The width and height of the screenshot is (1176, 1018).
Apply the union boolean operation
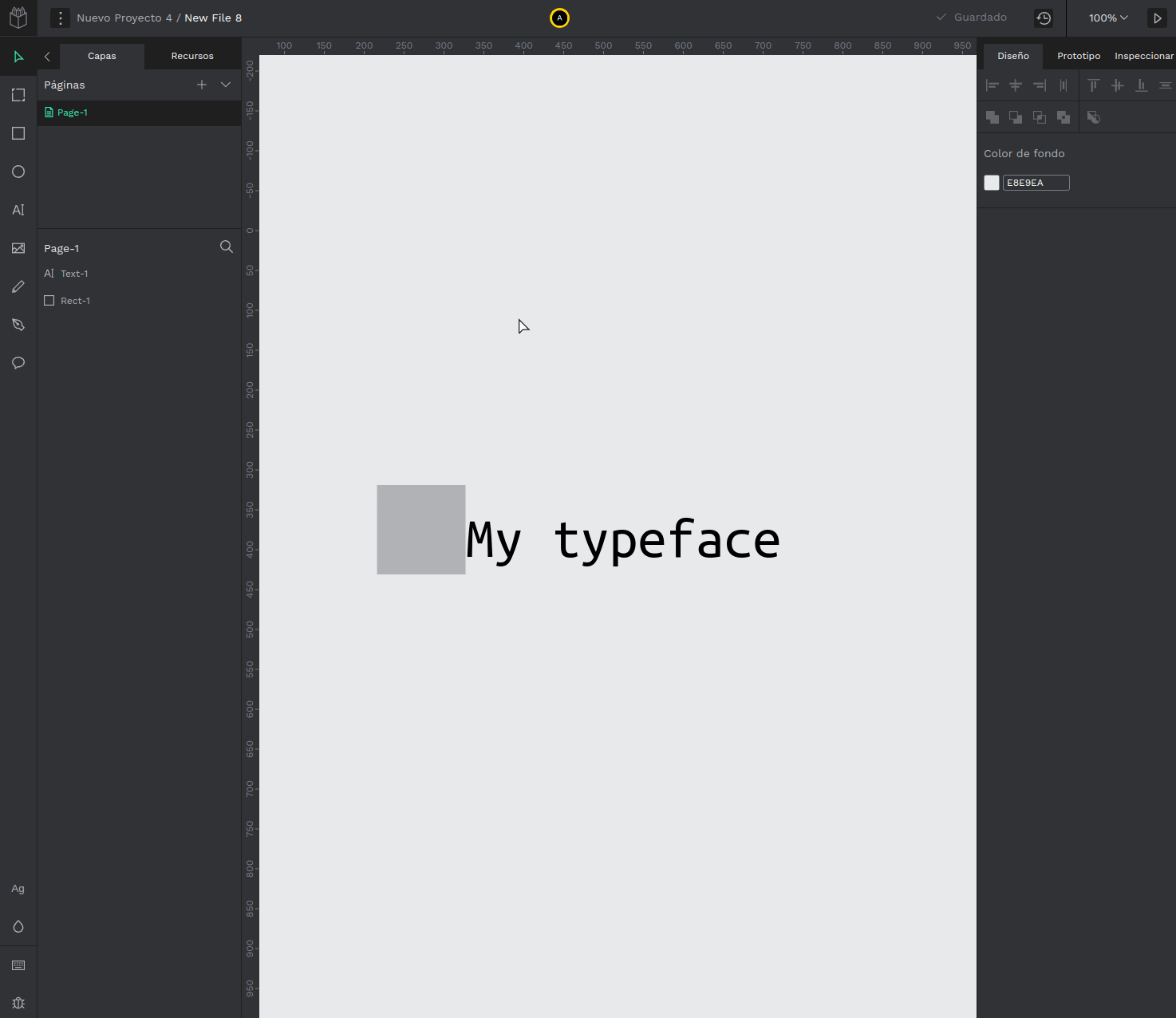point(992,117)
